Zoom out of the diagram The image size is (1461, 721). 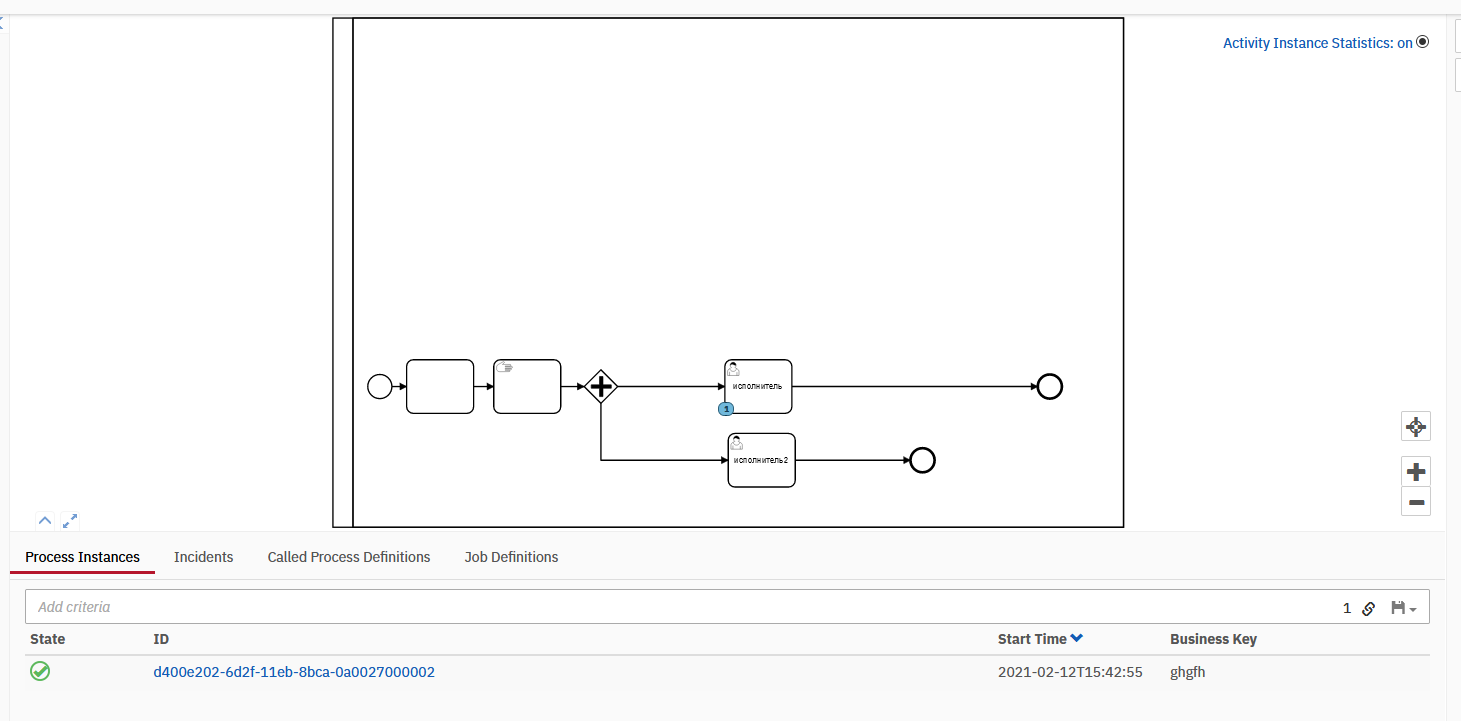1415,502
